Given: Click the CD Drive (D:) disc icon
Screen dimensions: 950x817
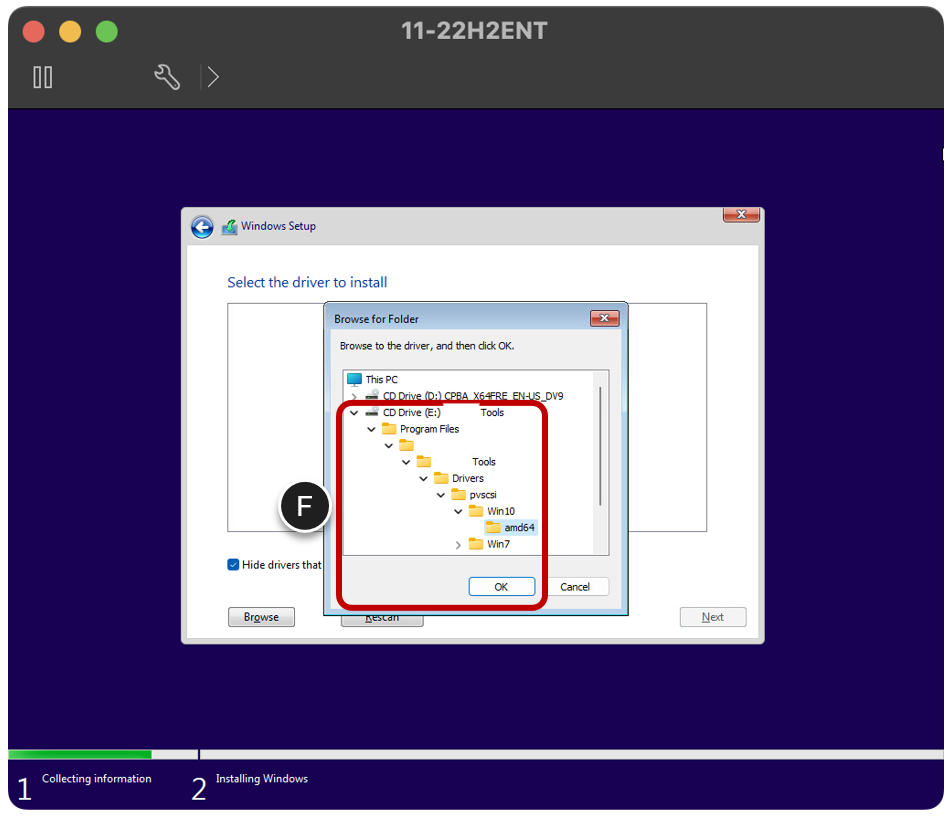Looking at the screenshot, I should (x=372, y=394).
